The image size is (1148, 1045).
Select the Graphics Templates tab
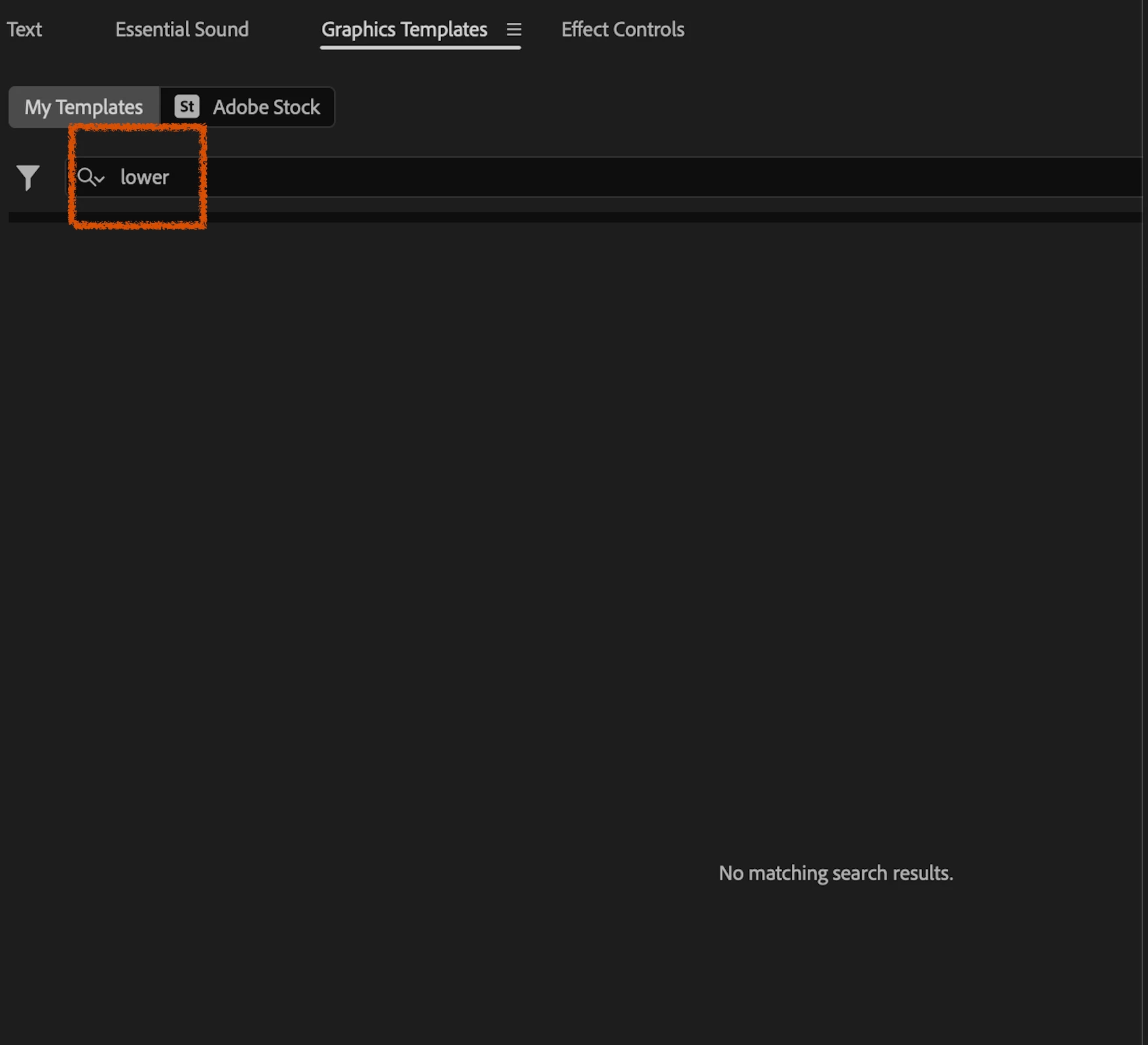click(x=404, y=29)
